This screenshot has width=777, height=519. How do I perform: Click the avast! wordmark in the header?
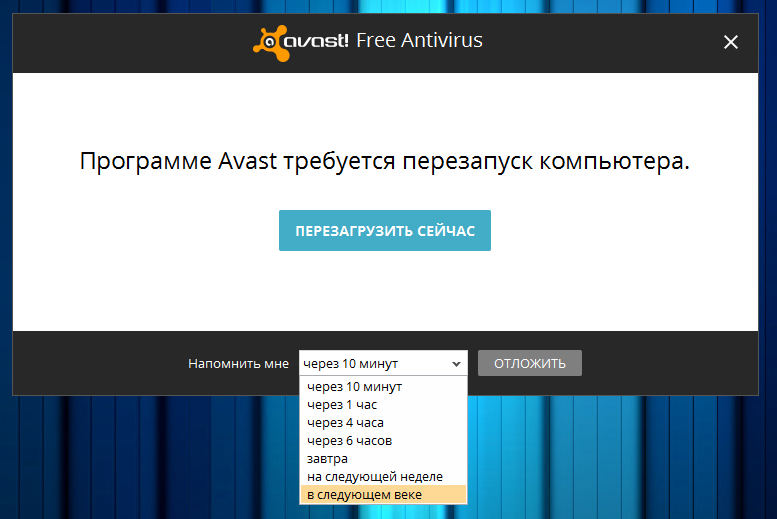[x=315, y=42]
